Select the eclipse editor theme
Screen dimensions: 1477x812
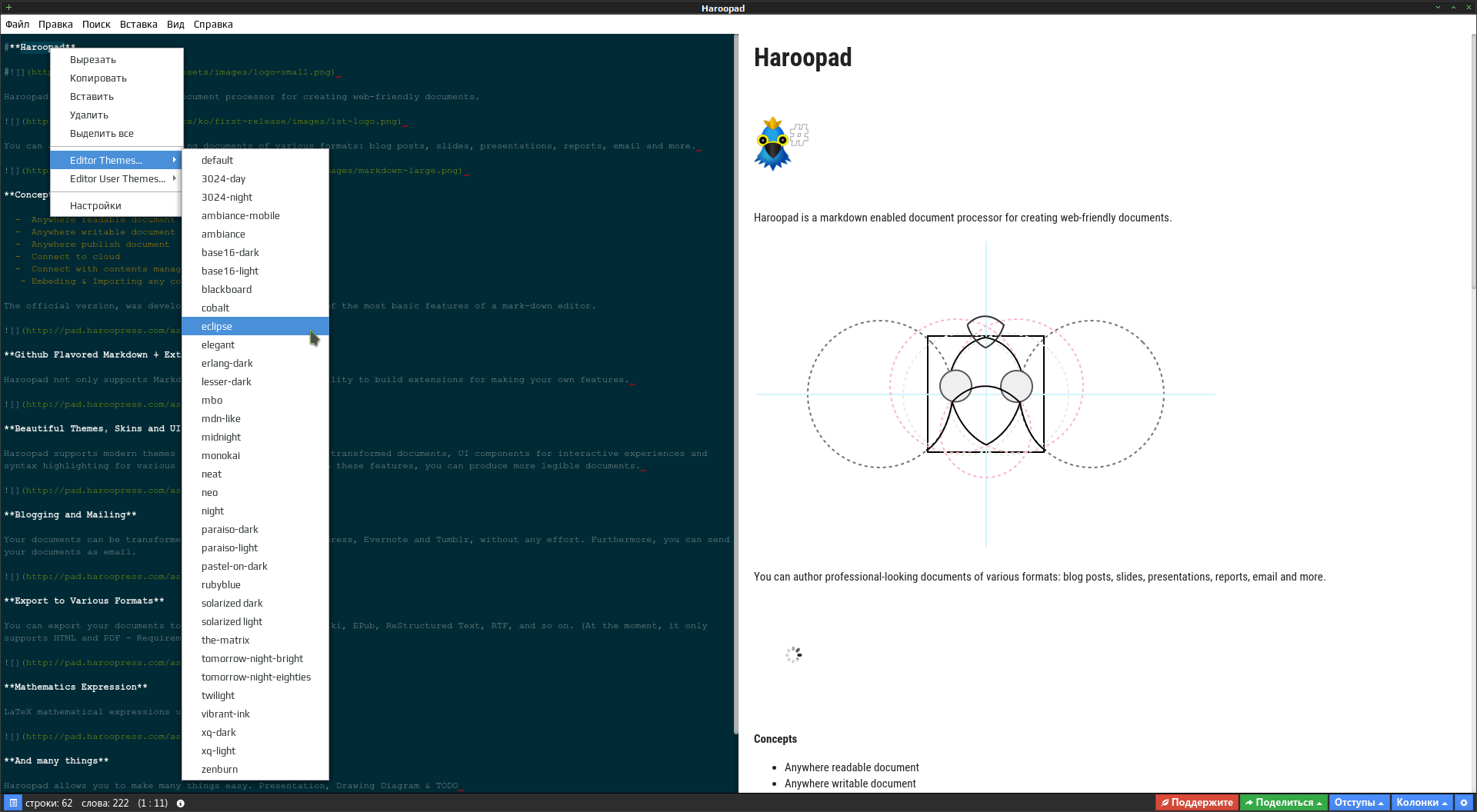(255, 326)
